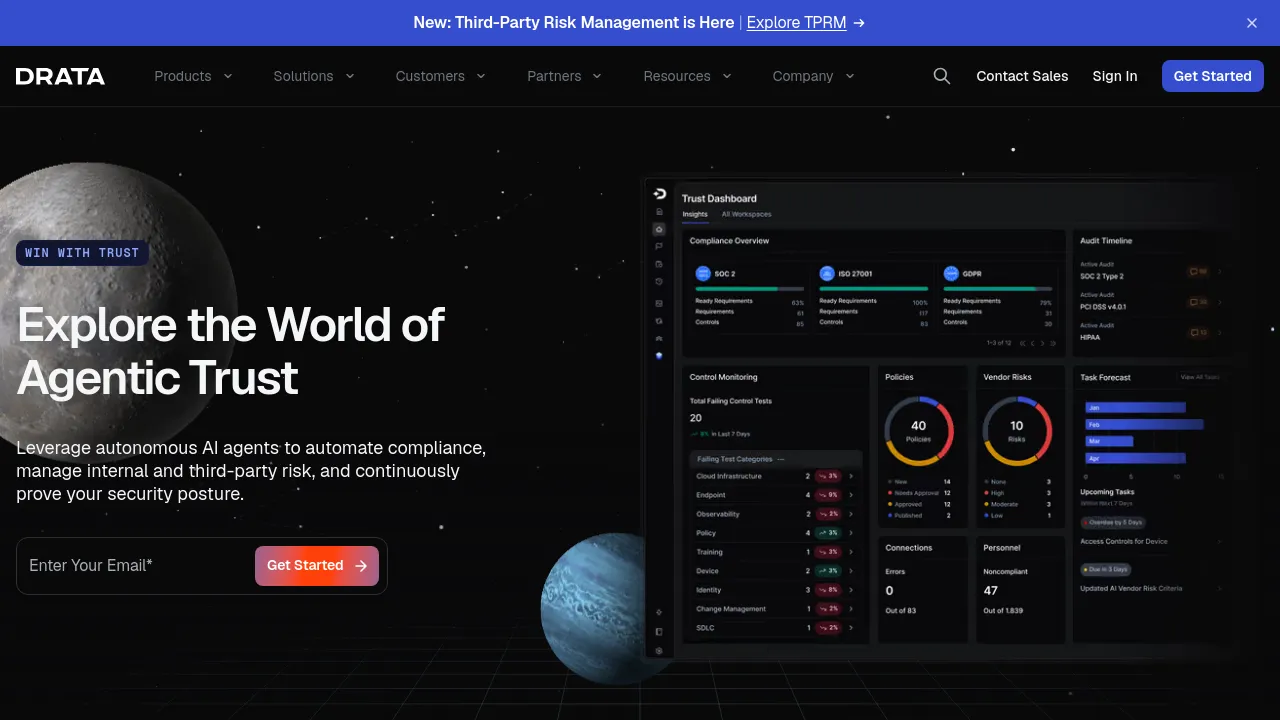This screenshot has height=720, width=1280.
Task: Click the blue Get Started header button
Action: tap(1212, 76)
